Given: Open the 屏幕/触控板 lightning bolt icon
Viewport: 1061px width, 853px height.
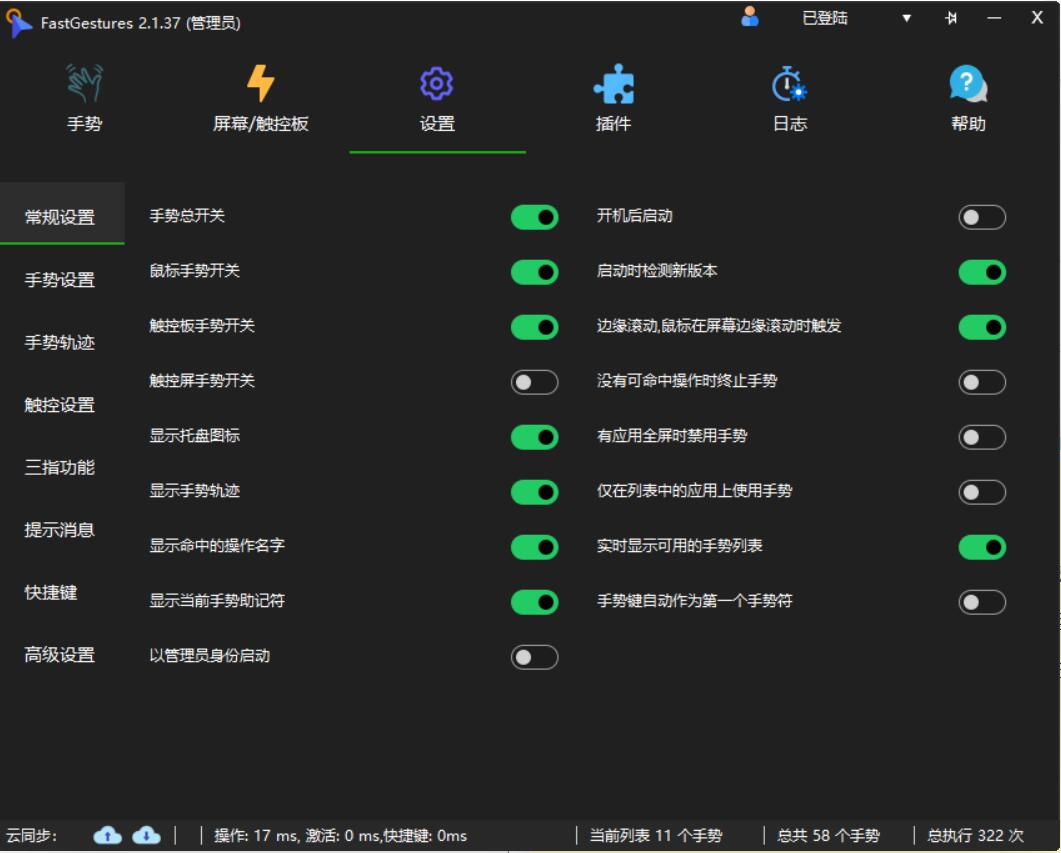Looking at the screenshot, I should click(260, 85).
